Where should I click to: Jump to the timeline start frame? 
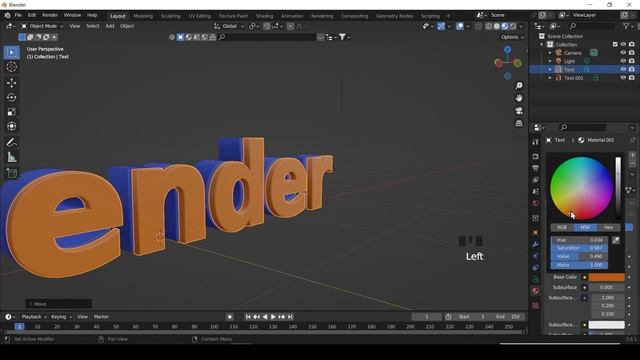click(248, 317)
